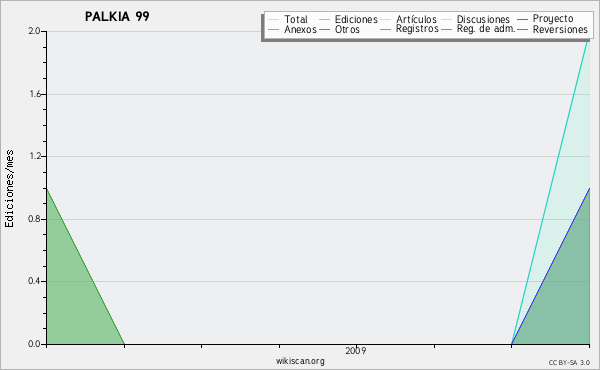This screenshot has width=600, height=370.
Task: Click the PALKIA 99 chart title
Action: (x=117, y=16)
